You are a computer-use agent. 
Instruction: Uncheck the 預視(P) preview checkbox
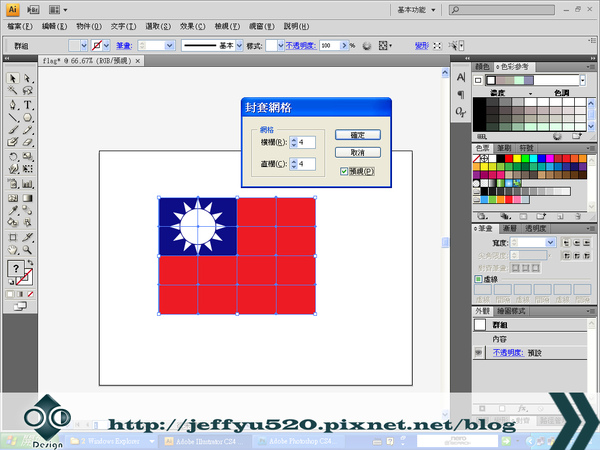click(344, 171)
